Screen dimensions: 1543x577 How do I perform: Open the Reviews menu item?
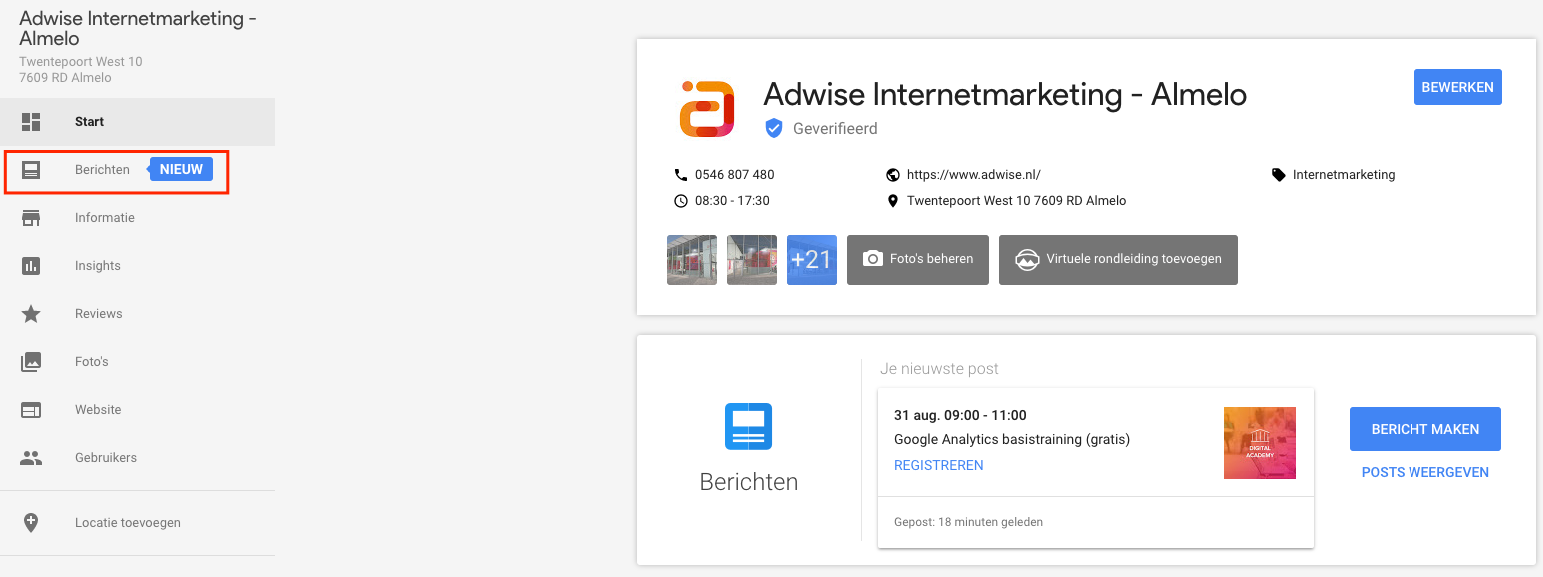tap(98, 314)
